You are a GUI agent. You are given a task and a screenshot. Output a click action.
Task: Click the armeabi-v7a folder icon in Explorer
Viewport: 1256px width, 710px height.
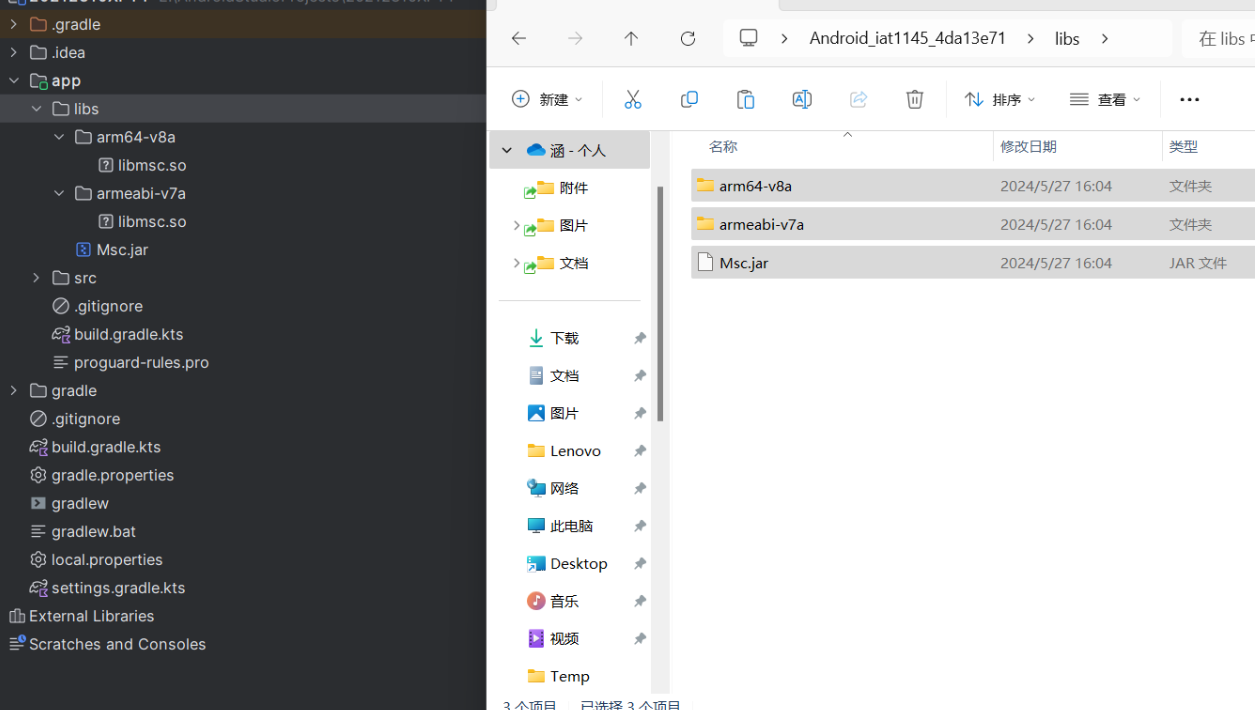706,224
